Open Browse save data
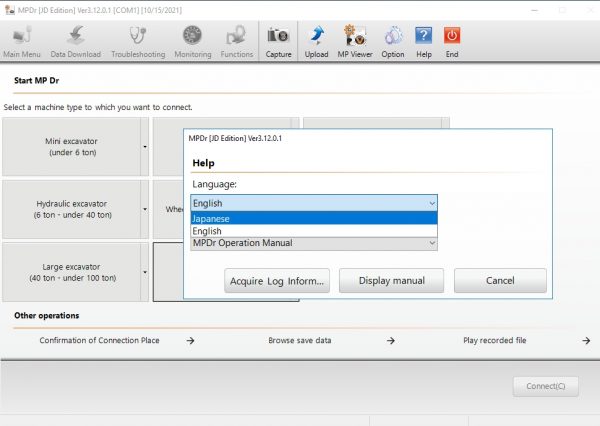 (300, 340)
